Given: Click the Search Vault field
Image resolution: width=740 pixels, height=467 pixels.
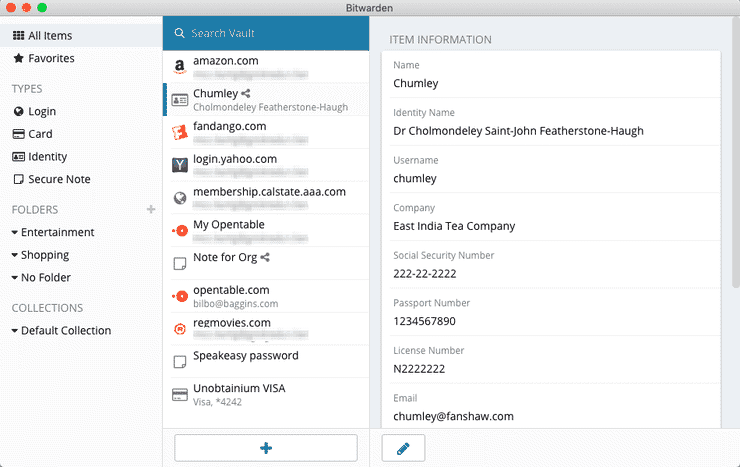Looking at the screenshot, I should [266, 33].
